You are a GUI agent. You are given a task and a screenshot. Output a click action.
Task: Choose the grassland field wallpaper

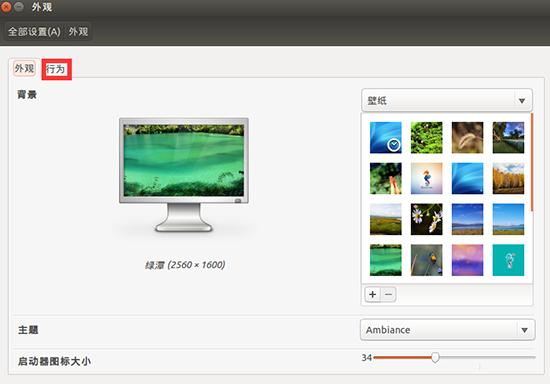[x=385, y=219]
